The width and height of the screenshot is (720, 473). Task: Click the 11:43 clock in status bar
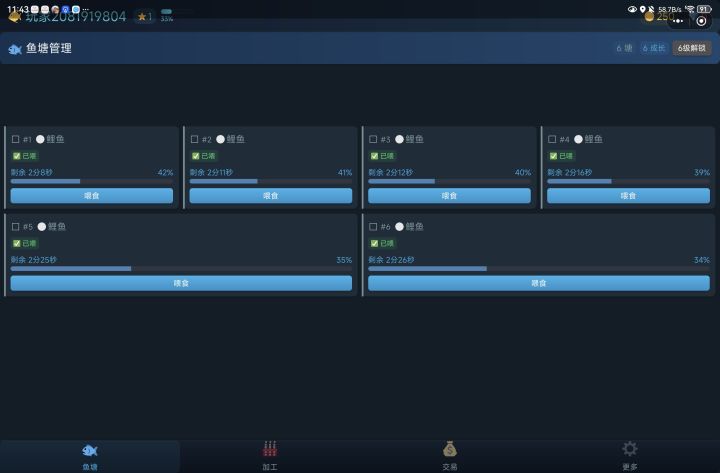coord(18,9)
